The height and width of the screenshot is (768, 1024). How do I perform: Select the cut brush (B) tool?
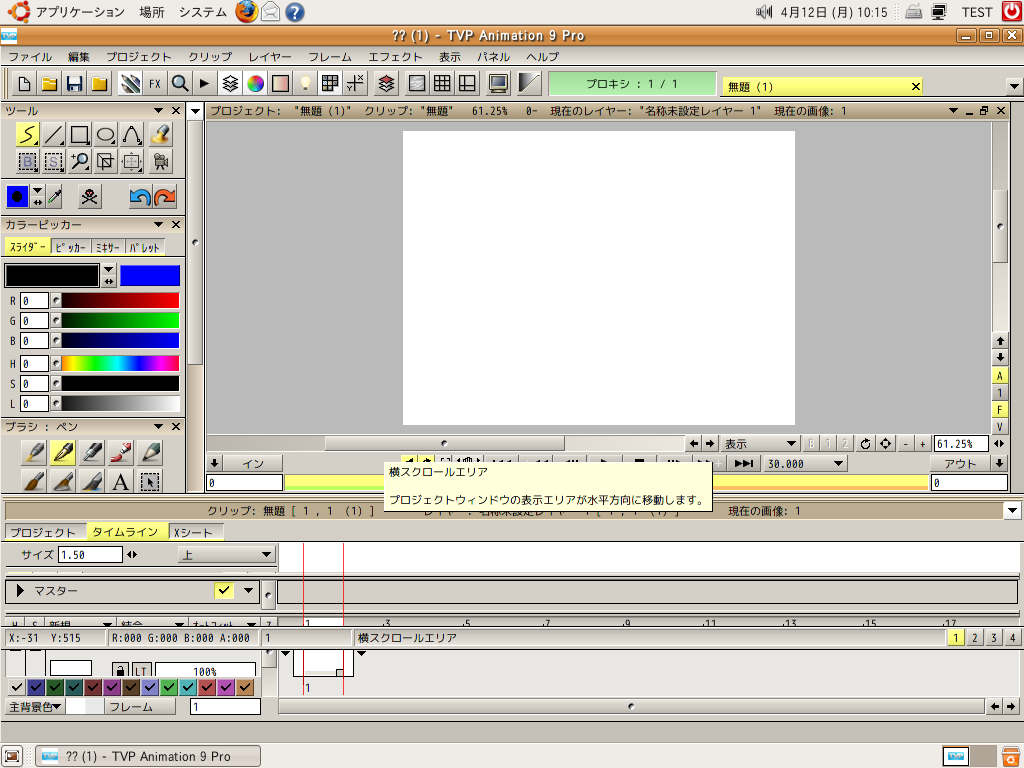[27, 161]
